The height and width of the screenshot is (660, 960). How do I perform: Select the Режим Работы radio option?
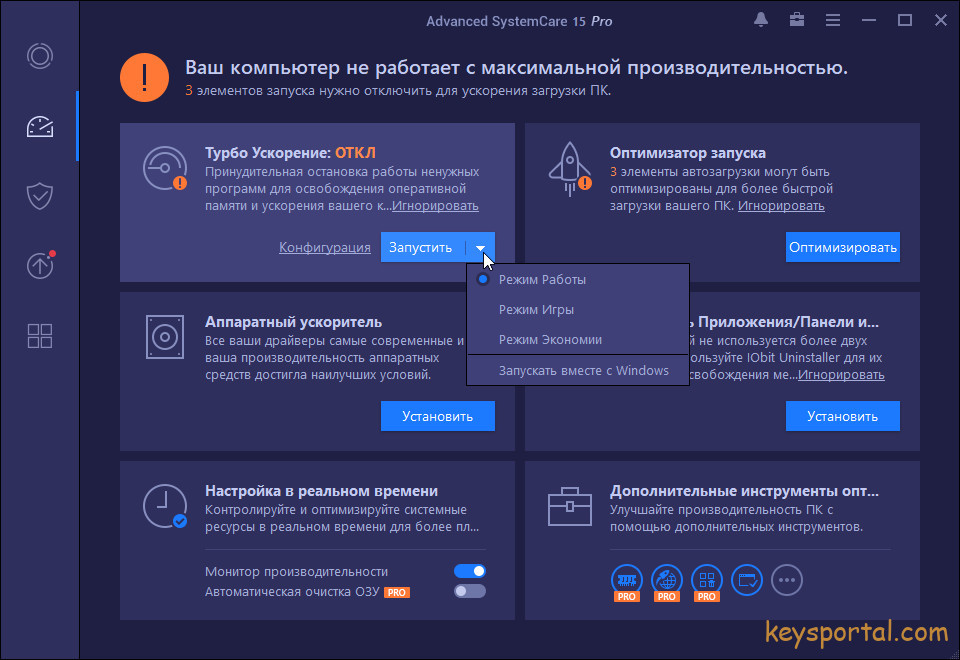542,280
